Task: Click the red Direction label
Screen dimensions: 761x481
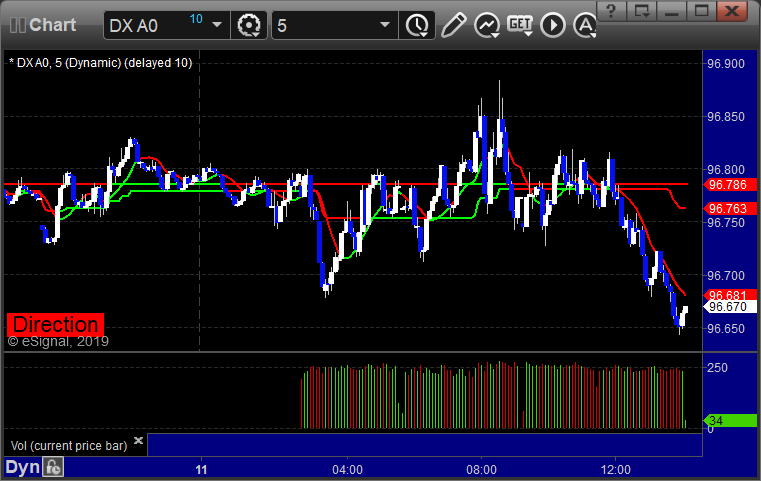Action: click(x=55, y=324)
